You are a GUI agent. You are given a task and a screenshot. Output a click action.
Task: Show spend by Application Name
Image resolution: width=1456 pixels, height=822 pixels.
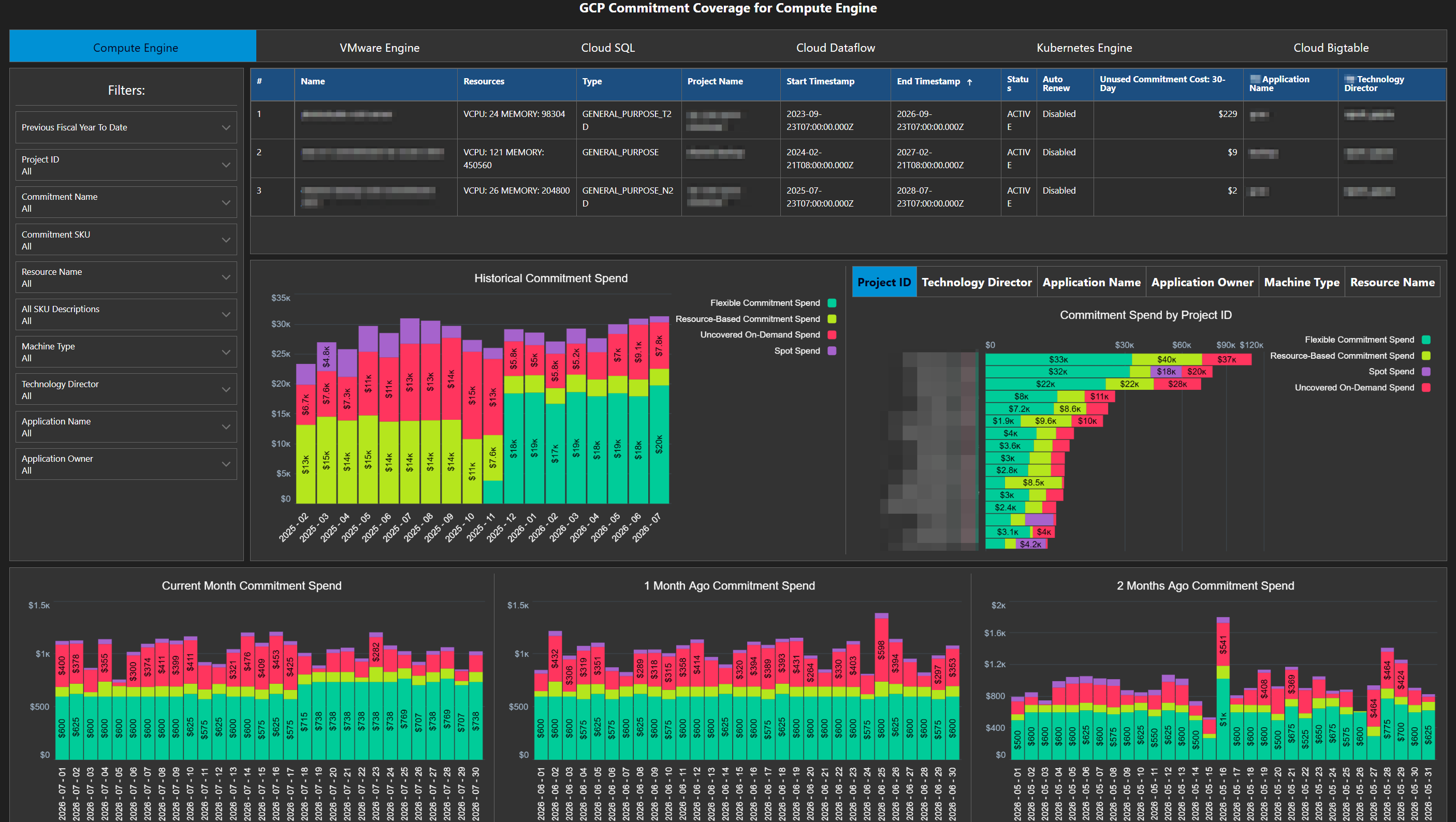pos(1091,282)
